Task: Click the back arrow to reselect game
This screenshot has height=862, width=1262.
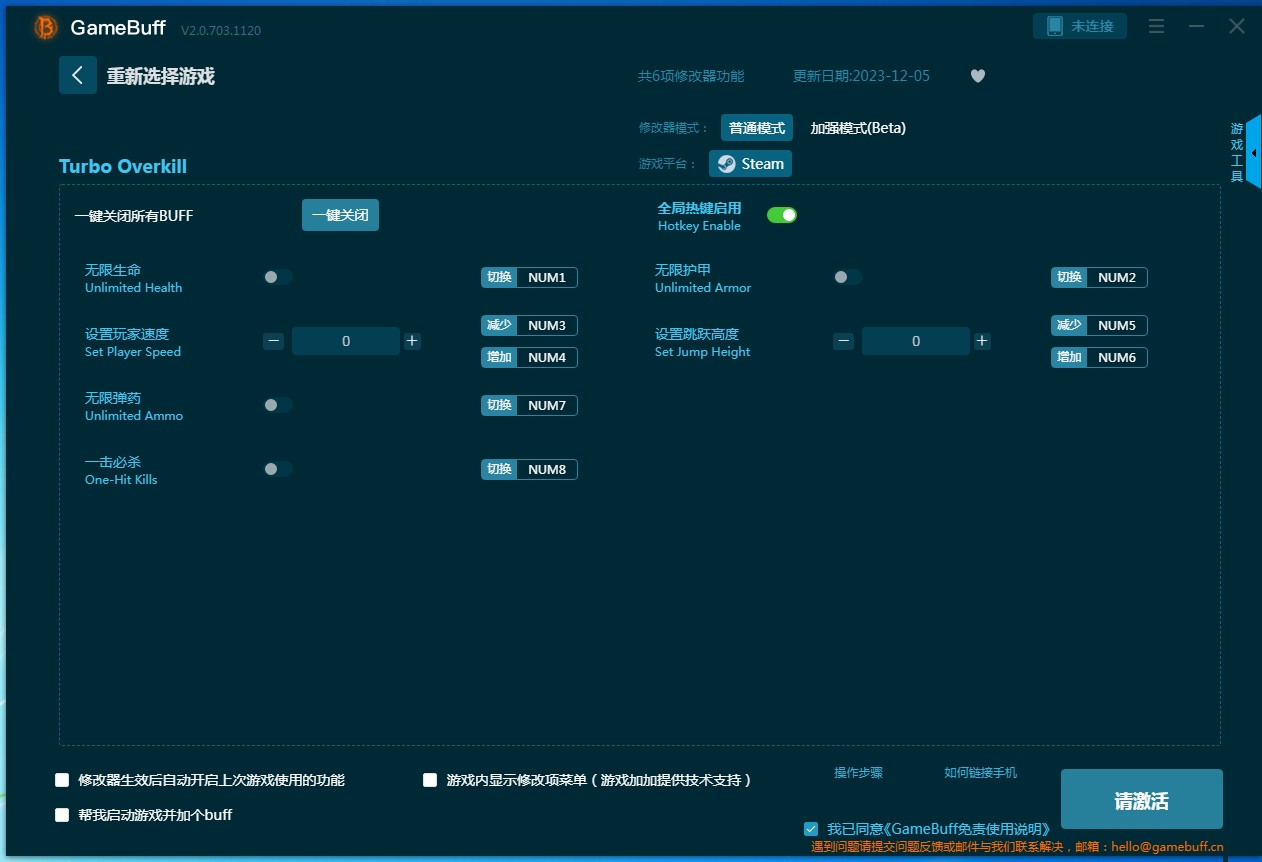Action: (77, 76)
